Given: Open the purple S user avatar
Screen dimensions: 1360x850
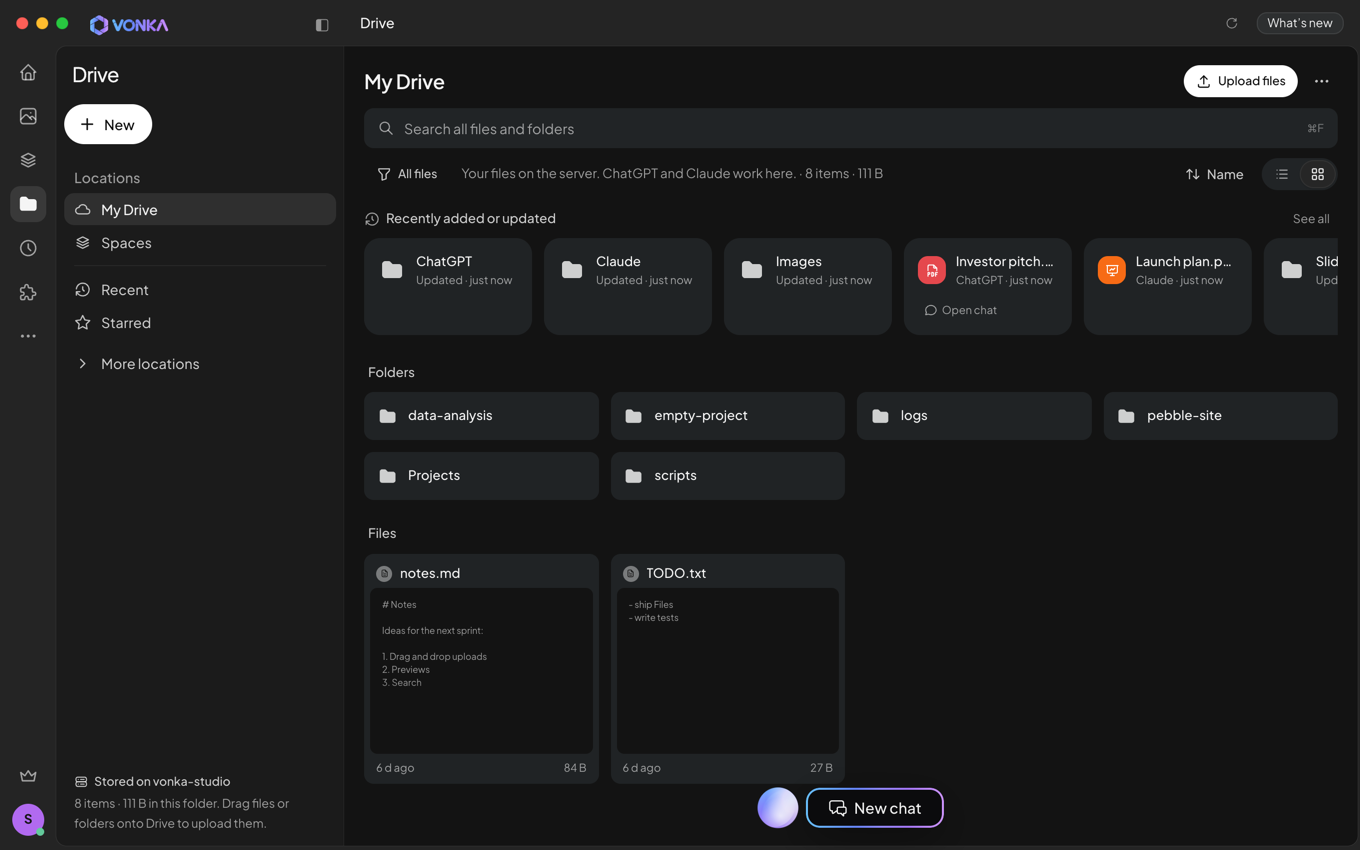Looking at the screenshot, I should 28,819.
